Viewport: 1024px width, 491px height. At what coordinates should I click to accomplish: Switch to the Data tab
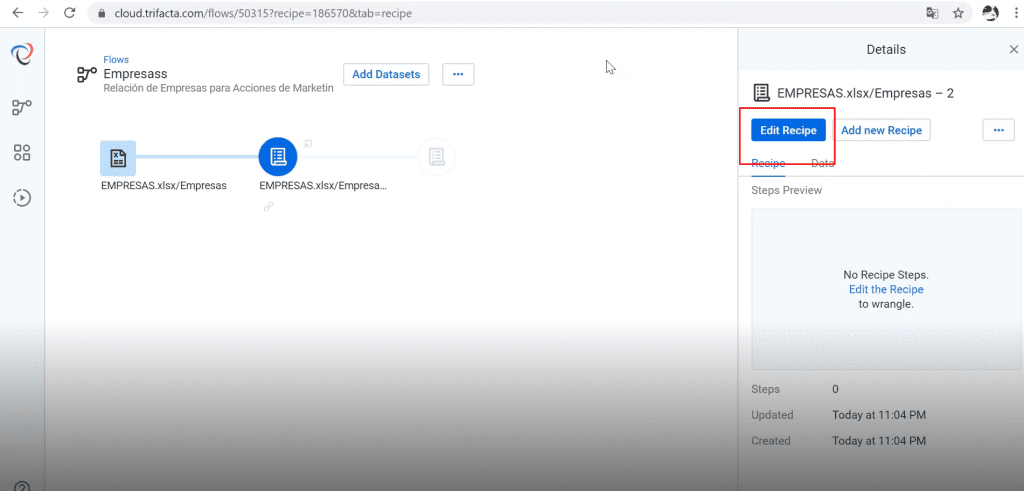click(x=823, y=164)
